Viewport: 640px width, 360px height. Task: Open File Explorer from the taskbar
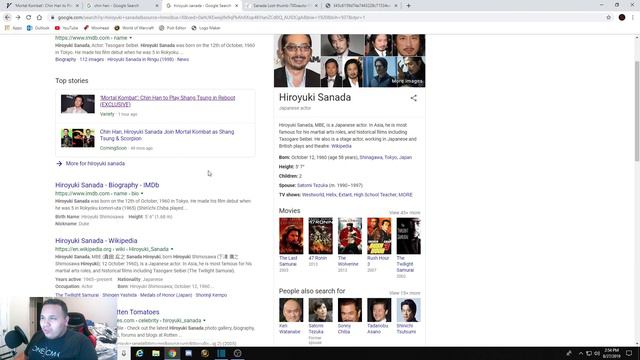tap(156, 353)
